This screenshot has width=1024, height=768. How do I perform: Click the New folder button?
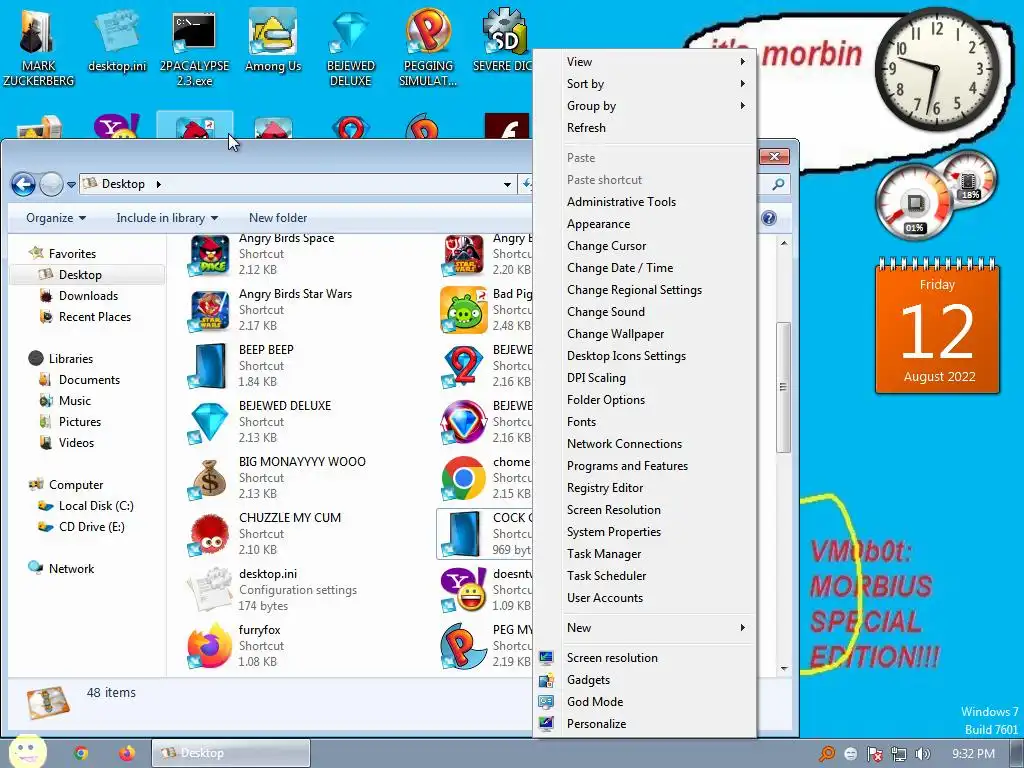click(x=278, y=218)
